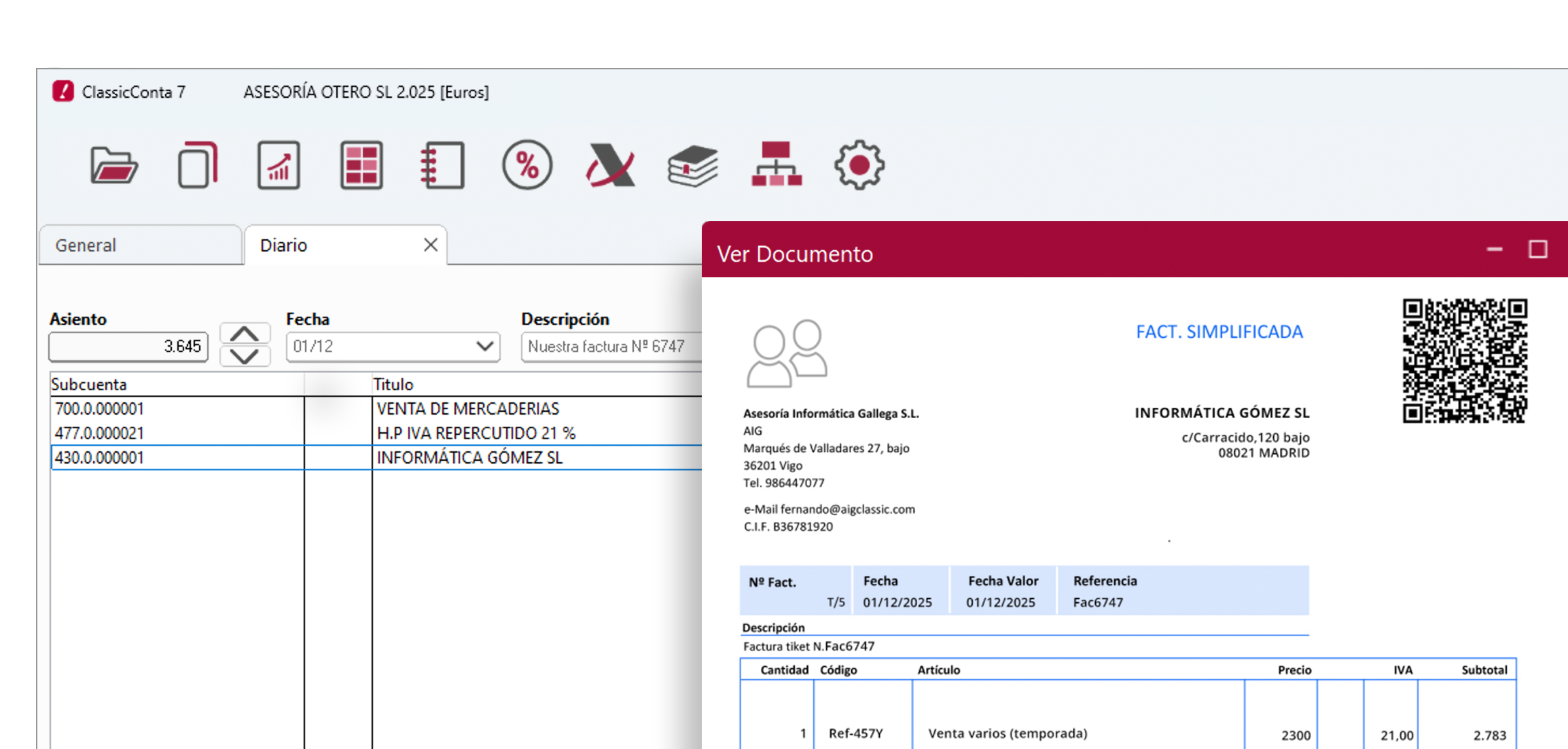Go to next Asiento with up arrow
The height and width of the screenshot is (749, 1568).
[x=245, y=334]
